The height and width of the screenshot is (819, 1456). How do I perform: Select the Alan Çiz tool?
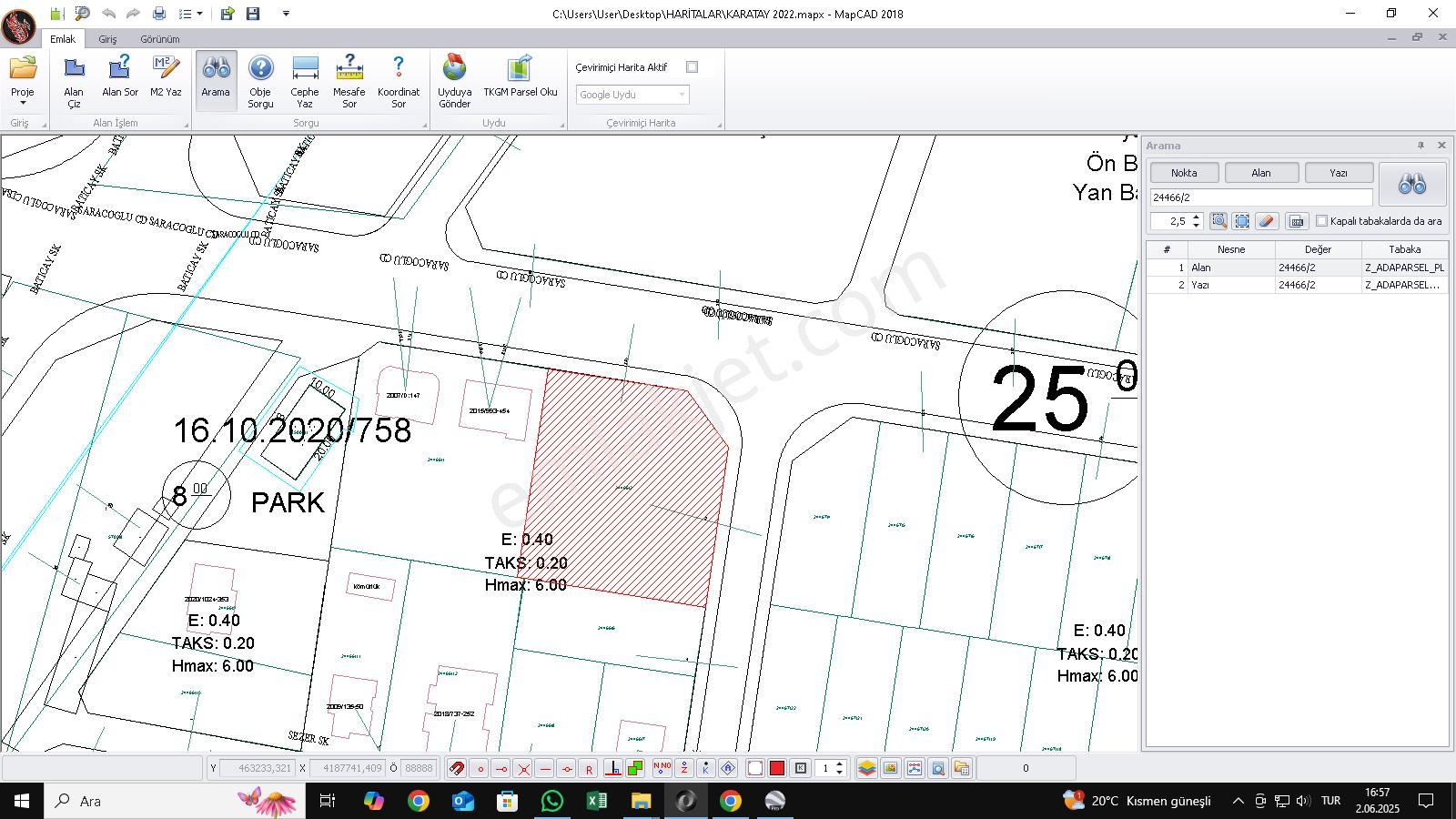[x=74, y=80]
